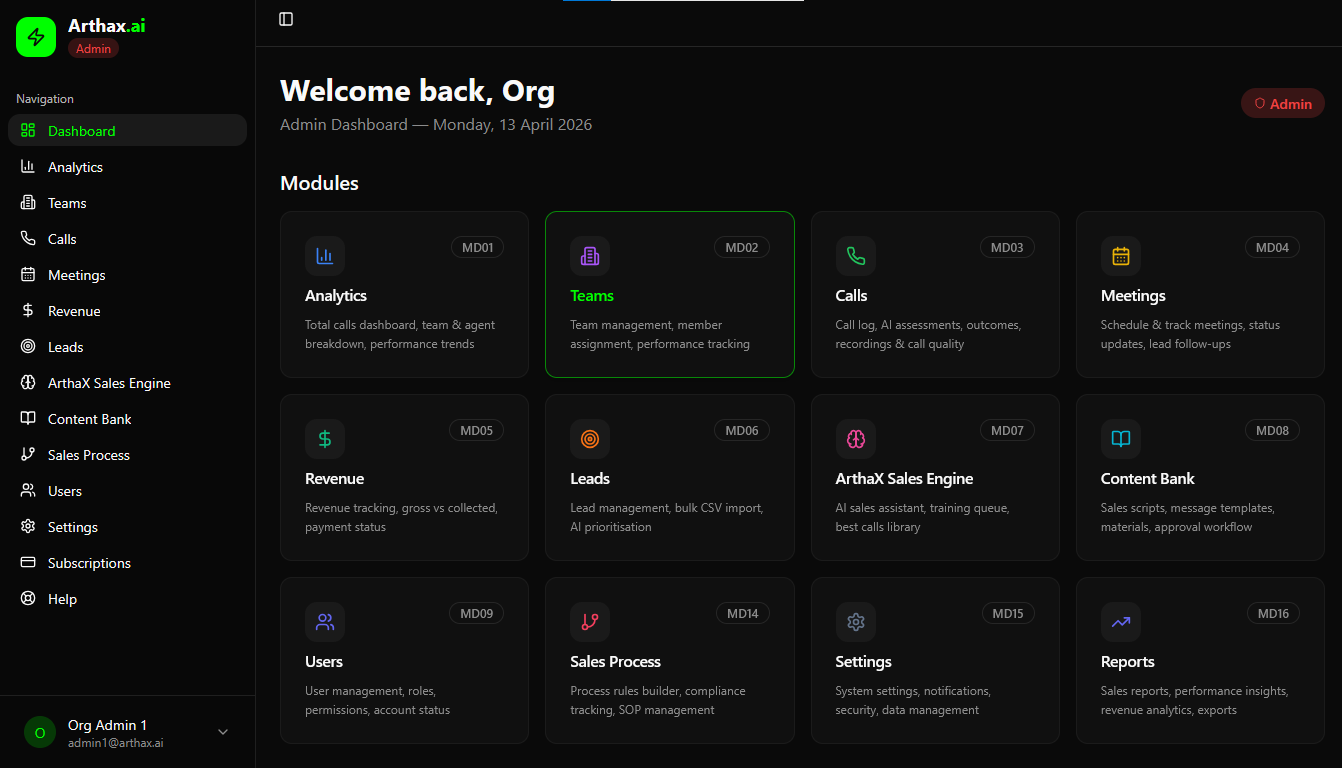Click the dollar icon on Revenue card
Screen dimensions: 1342x768
[x=325, y=439]
